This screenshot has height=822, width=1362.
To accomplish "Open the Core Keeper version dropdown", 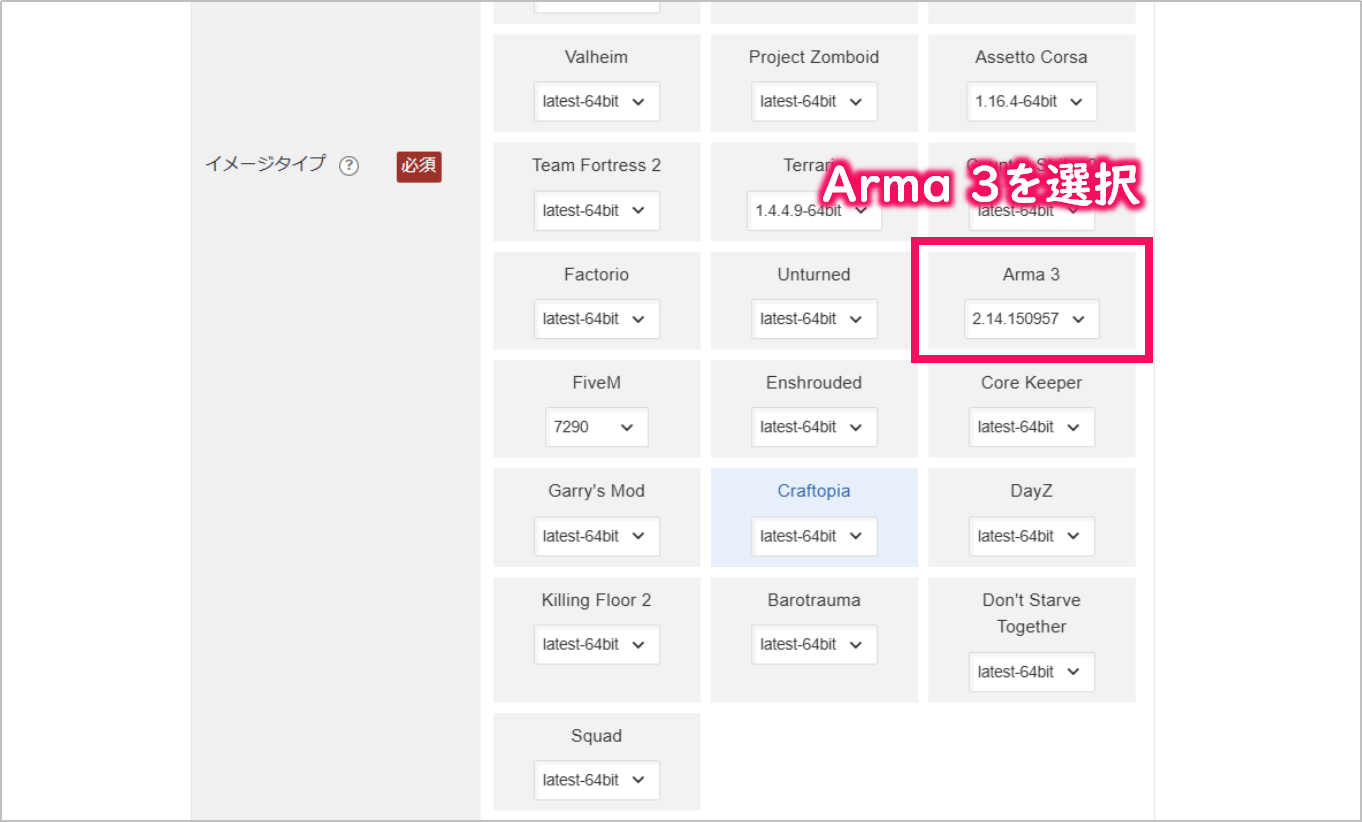I will 1031,427.
